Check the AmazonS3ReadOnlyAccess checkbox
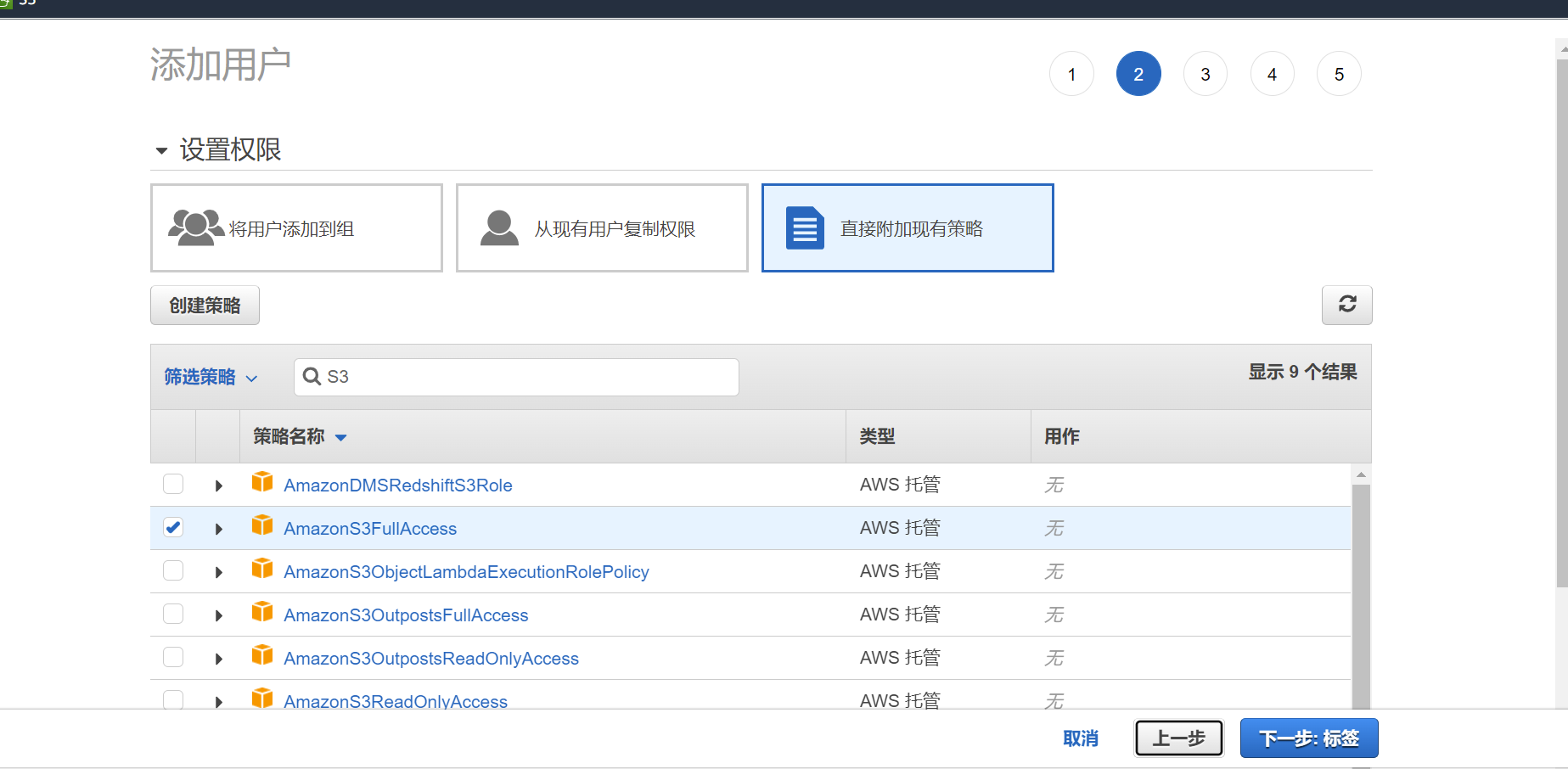 (173, 699)
